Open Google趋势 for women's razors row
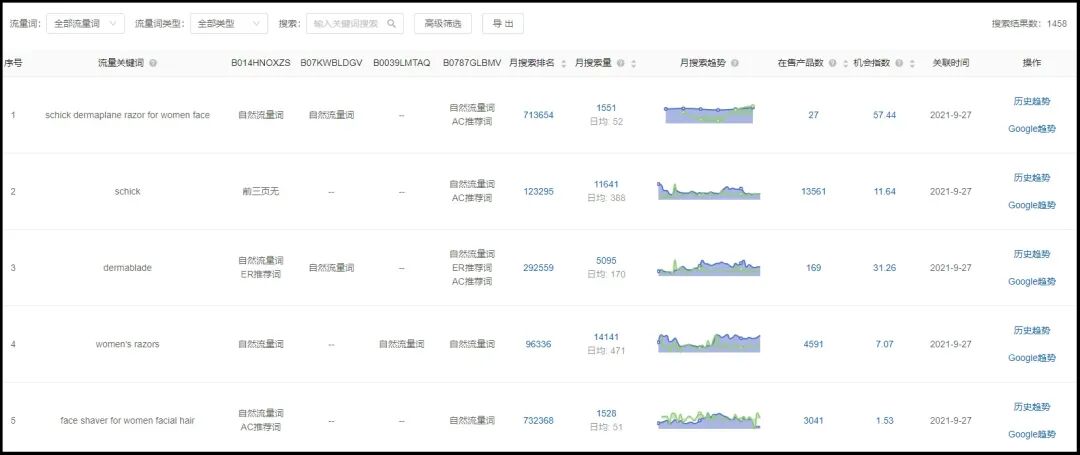The width and height of the screenshot is (1080, 455). (x=1032, y=358)
